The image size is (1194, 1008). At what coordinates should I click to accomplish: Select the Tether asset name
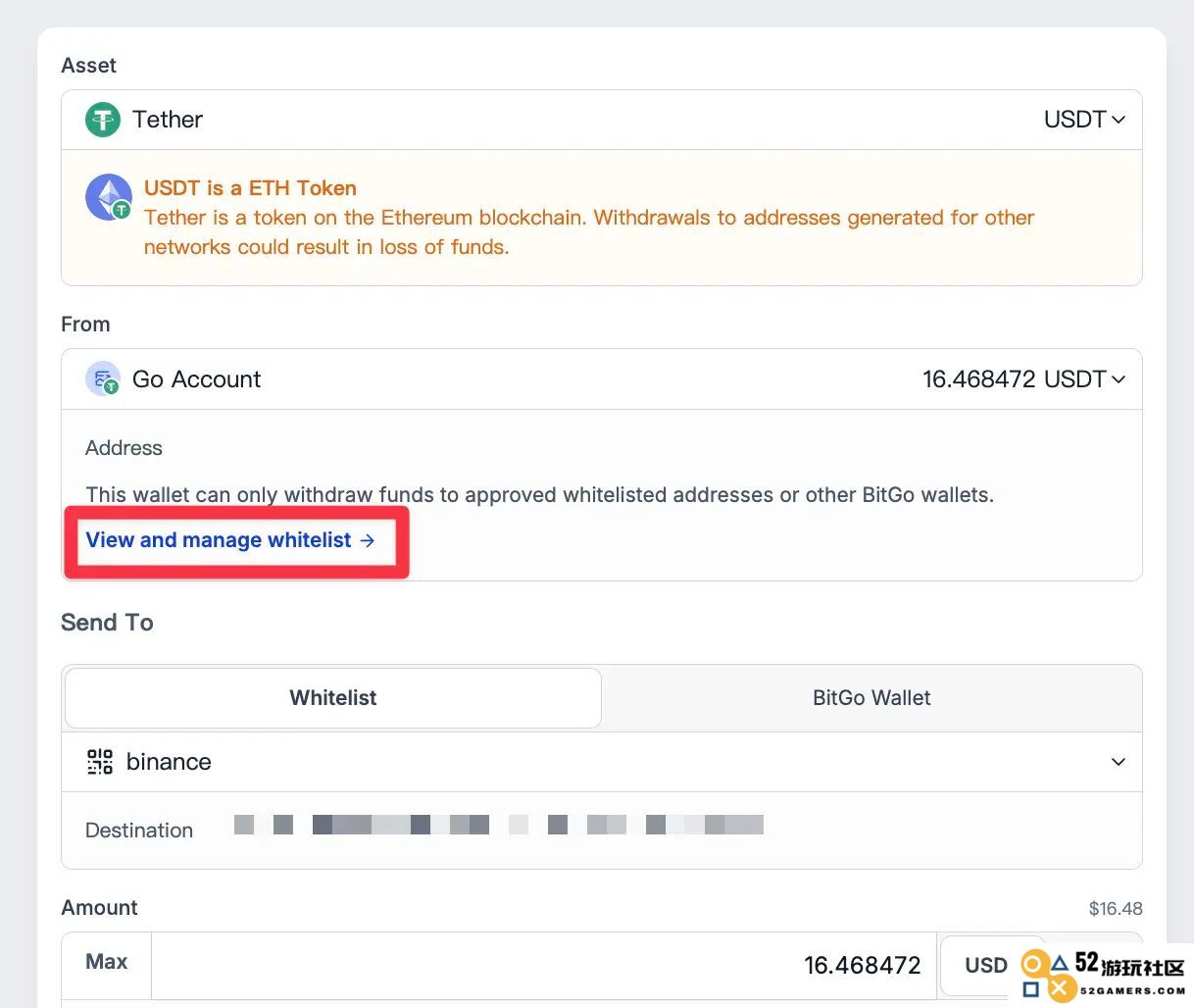click(x=168, y=120)
